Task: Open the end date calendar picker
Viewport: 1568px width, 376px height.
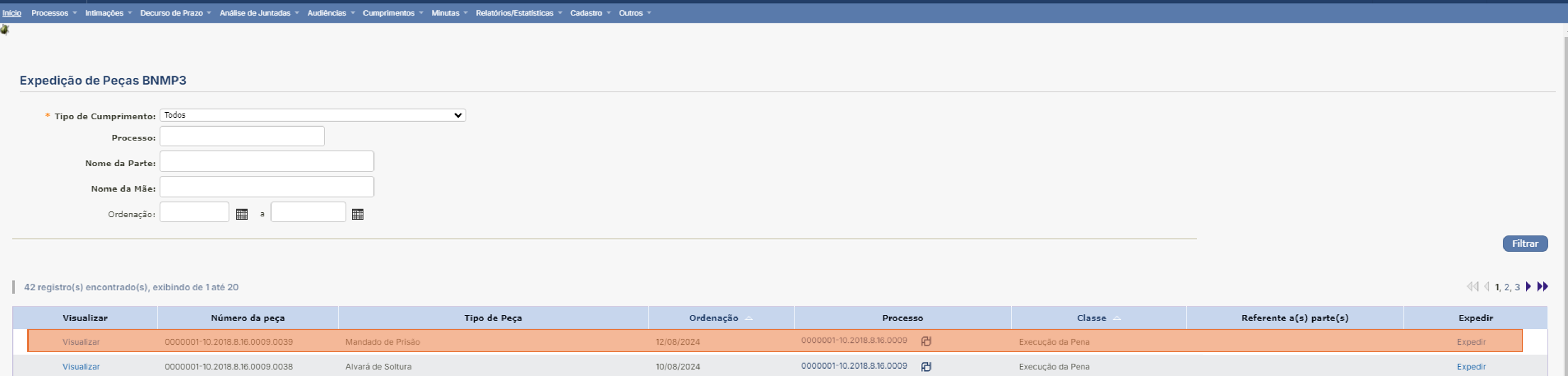Action: 358,214
